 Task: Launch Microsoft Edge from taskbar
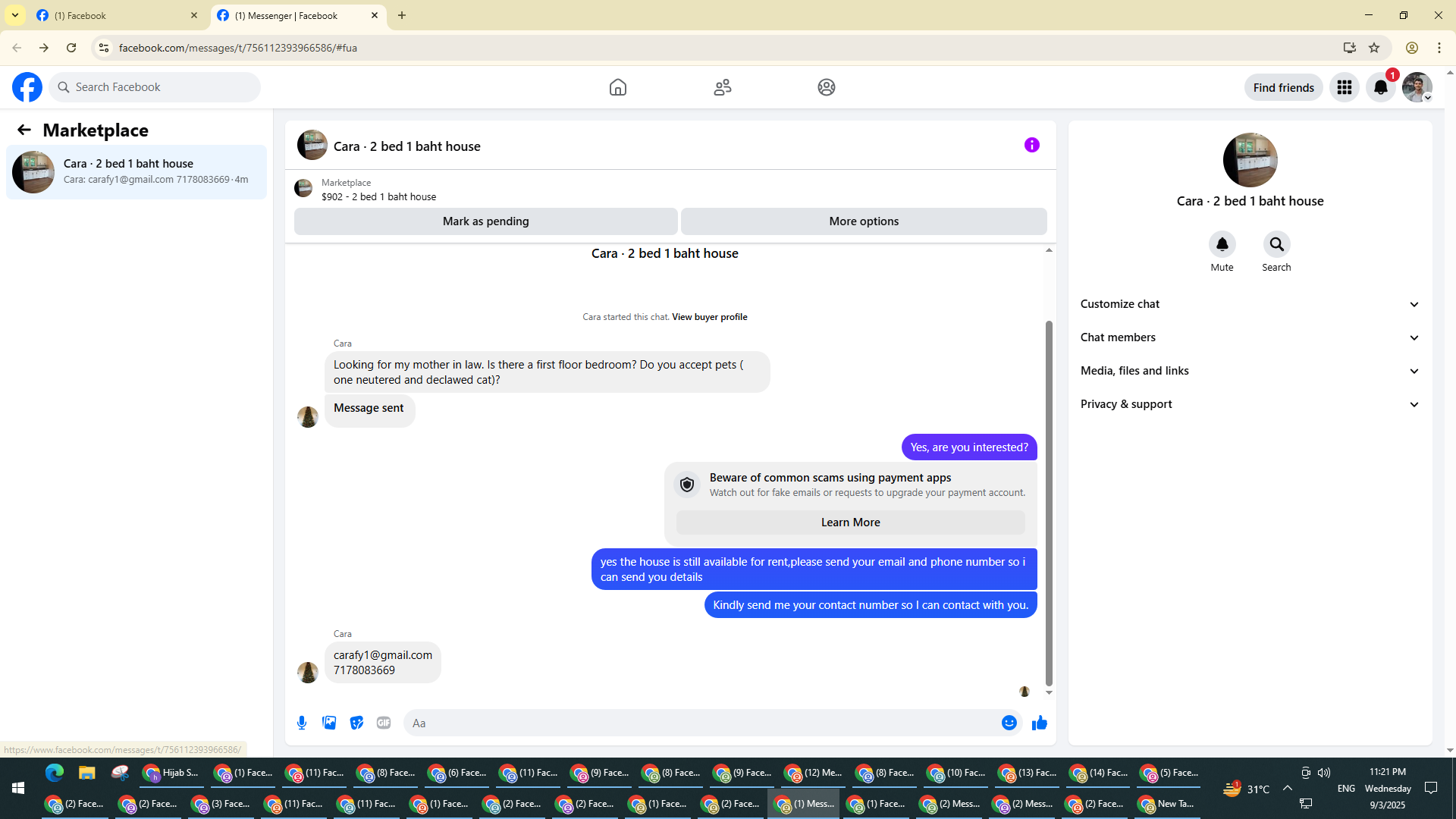pyautogui.click(x=55, y=773)
